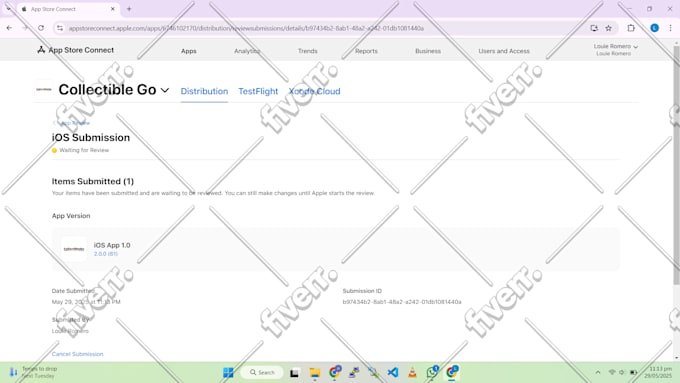This screenshot has width=680, height=383.
Task: Open a new browser tab
Action: [x=129, y=9]
